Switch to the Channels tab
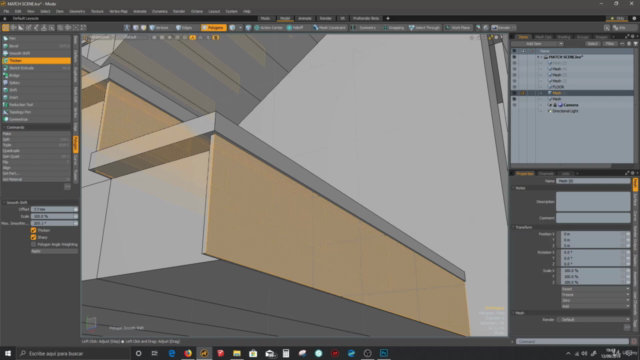Image resolution: width=640 pixels, height=360 pixels. click(x=546, y=173)
